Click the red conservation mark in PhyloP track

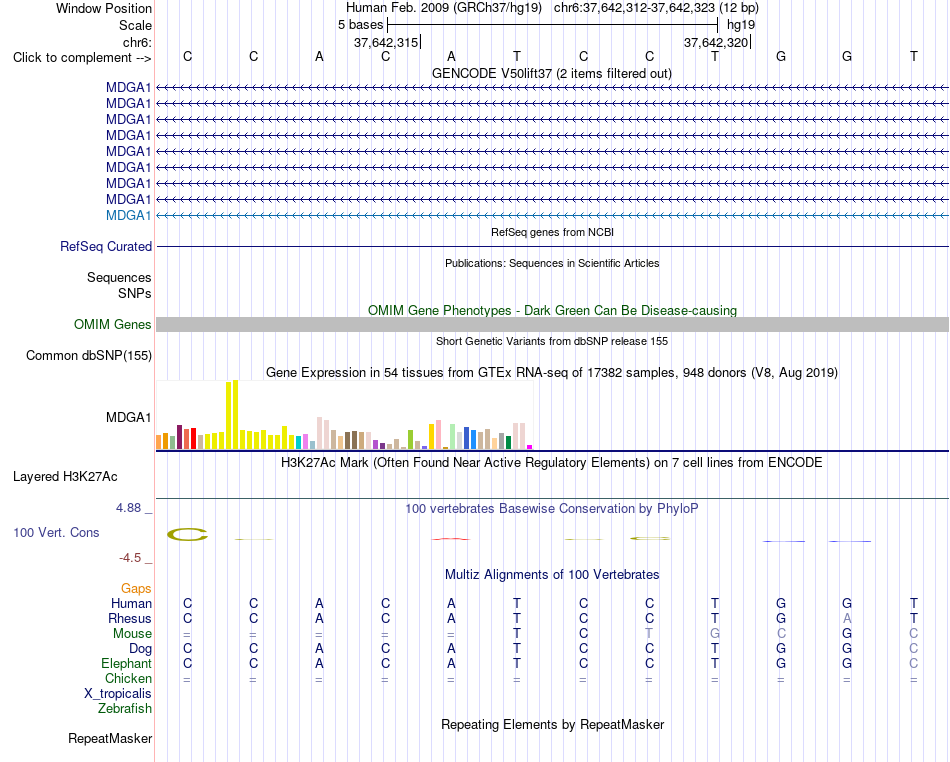(451, 538)
